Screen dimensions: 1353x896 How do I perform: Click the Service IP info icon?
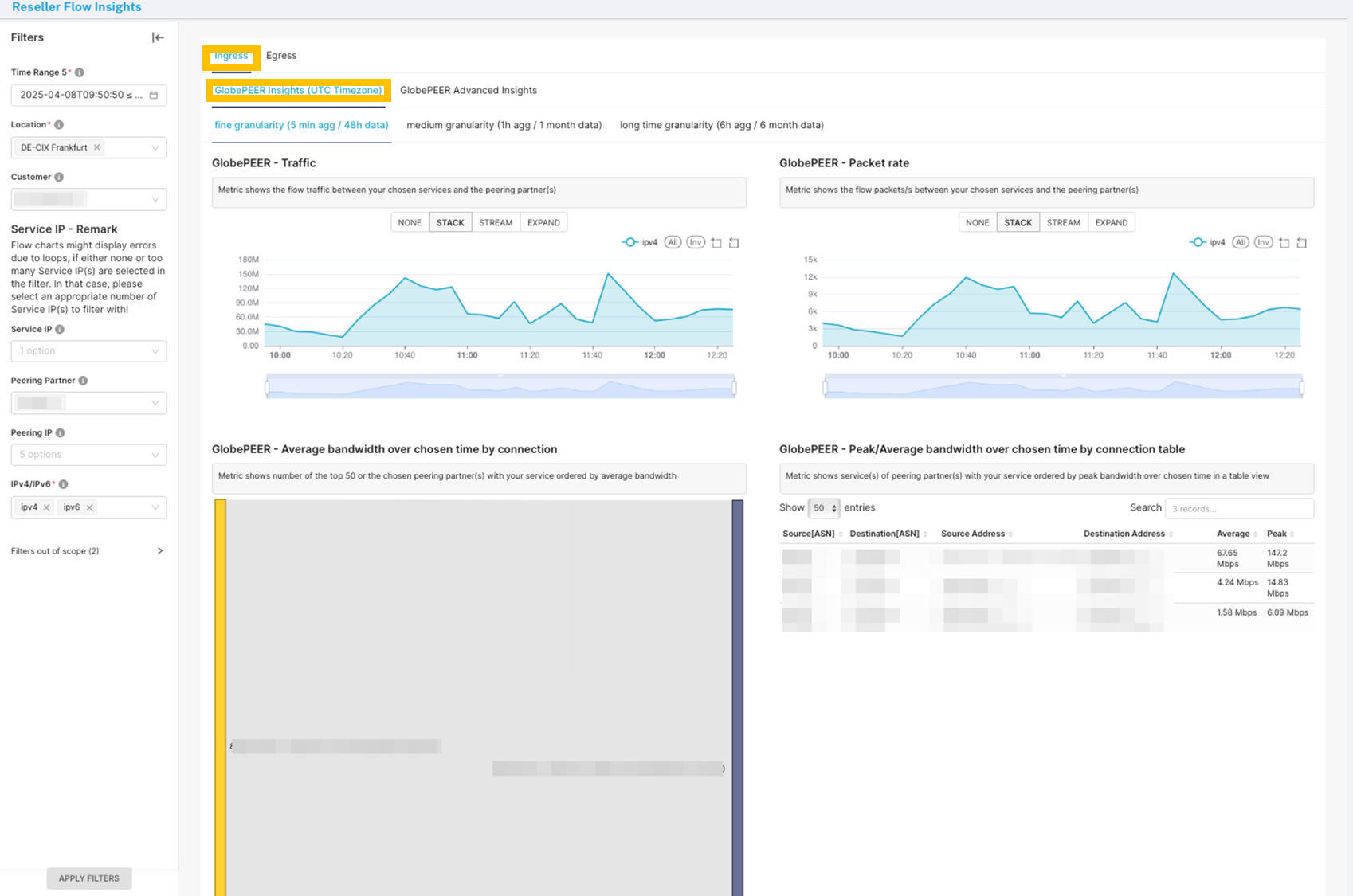tap(60, 329)
